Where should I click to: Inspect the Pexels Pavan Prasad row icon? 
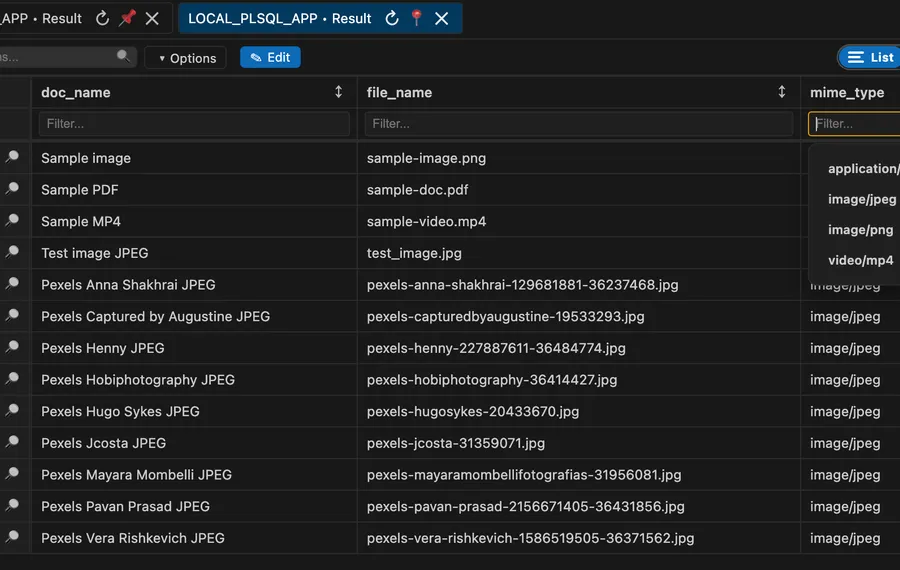pyautogui.click(x=12, y=505)
